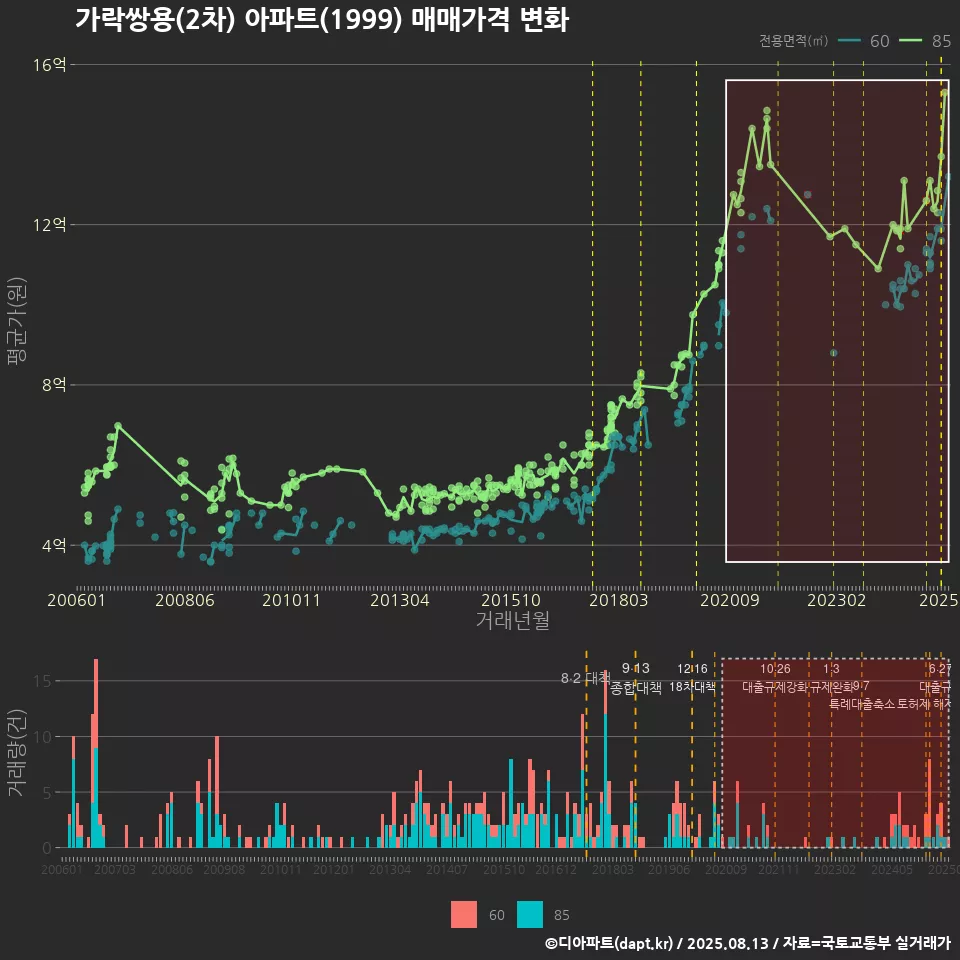
Task: Click the 202405 tick label on volume chart
Action: pyautogui.click(x=892, y=869)
